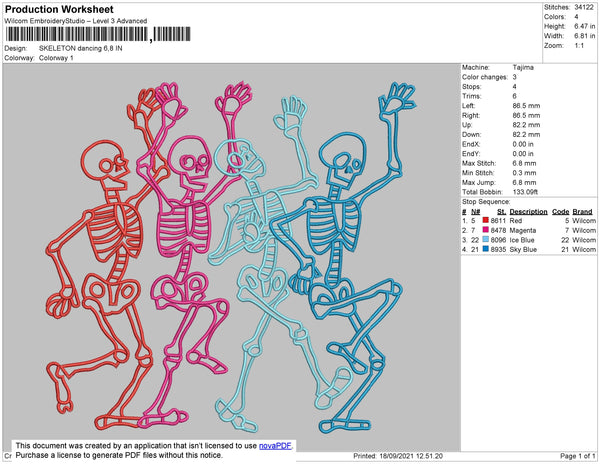This screenshot has width=600, height=464.
Task: Click the 'Max Jump:' label
Action: (x=477, y=182)
